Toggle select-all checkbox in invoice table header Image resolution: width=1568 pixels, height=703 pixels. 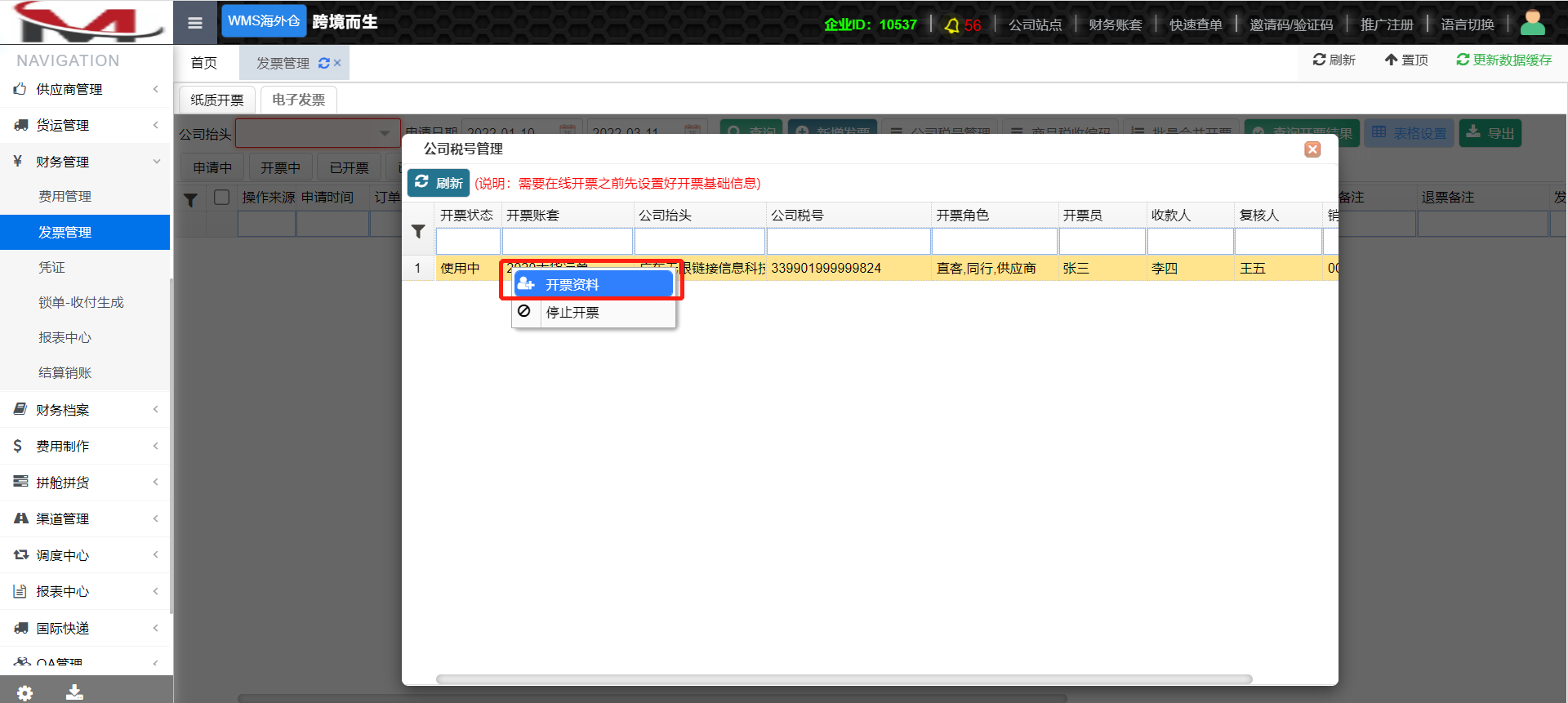pos(221,197)
